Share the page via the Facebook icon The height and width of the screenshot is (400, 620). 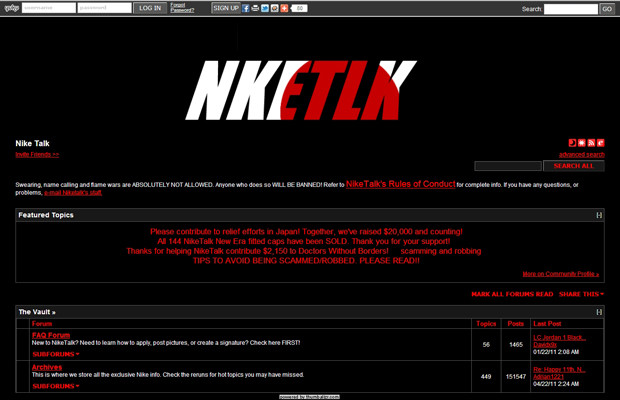click(x=246, y=8)
